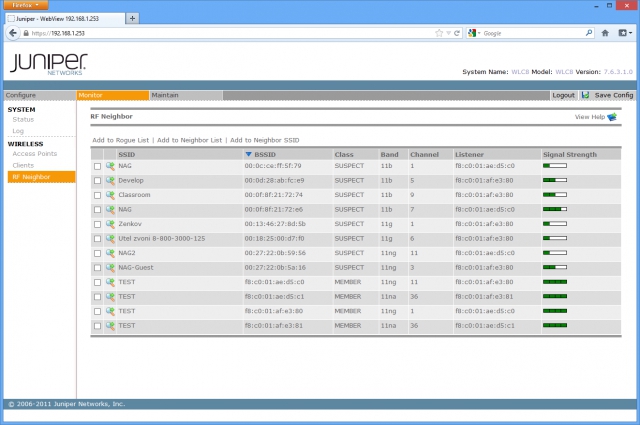Select RF Neighbor in the sidebar
This screenshot has width=640, height=425.
[x=41, y=177]
